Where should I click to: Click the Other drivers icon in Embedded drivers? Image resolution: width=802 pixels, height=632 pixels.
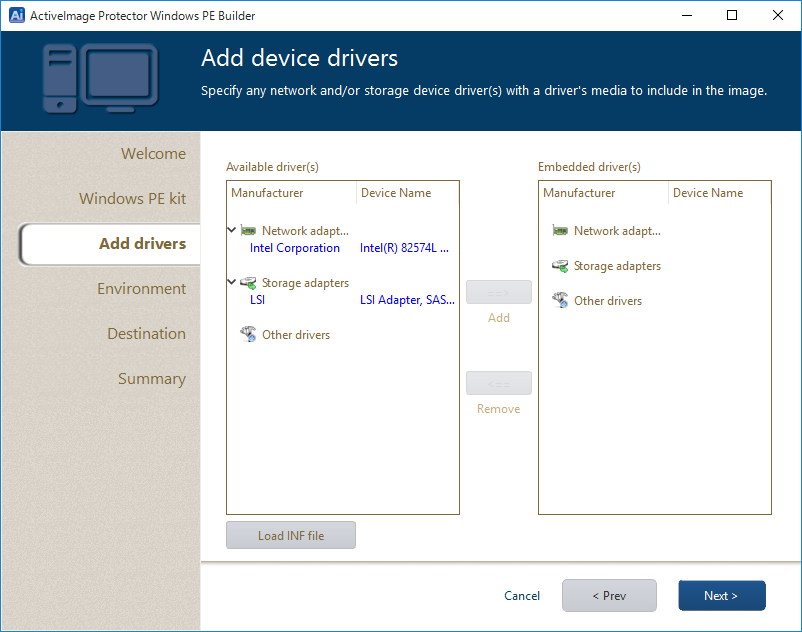tap(560, 300)
